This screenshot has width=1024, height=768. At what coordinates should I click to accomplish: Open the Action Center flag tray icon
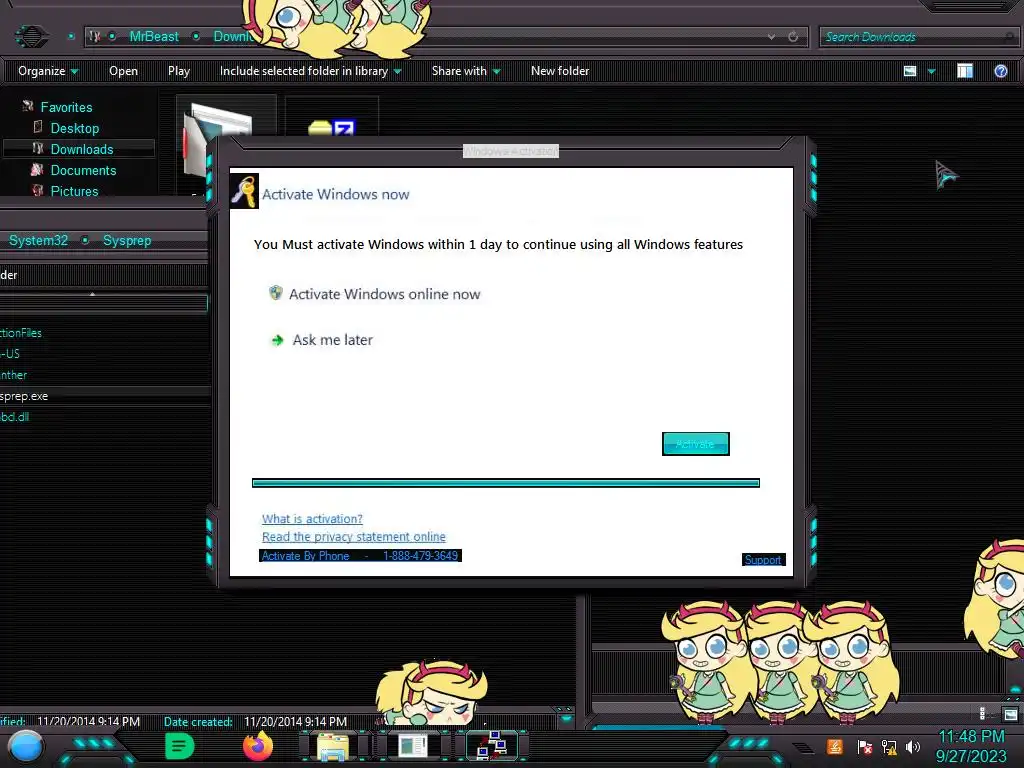(x=864, y=747)
